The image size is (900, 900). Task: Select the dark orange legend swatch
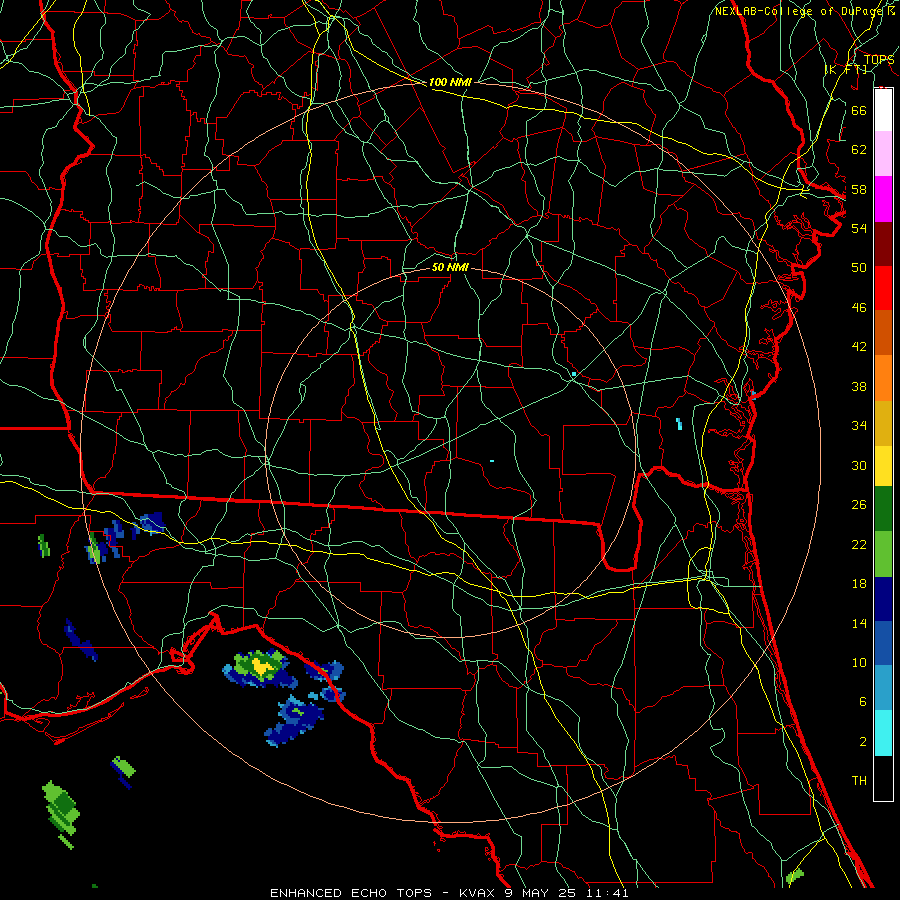click(883, 332)
